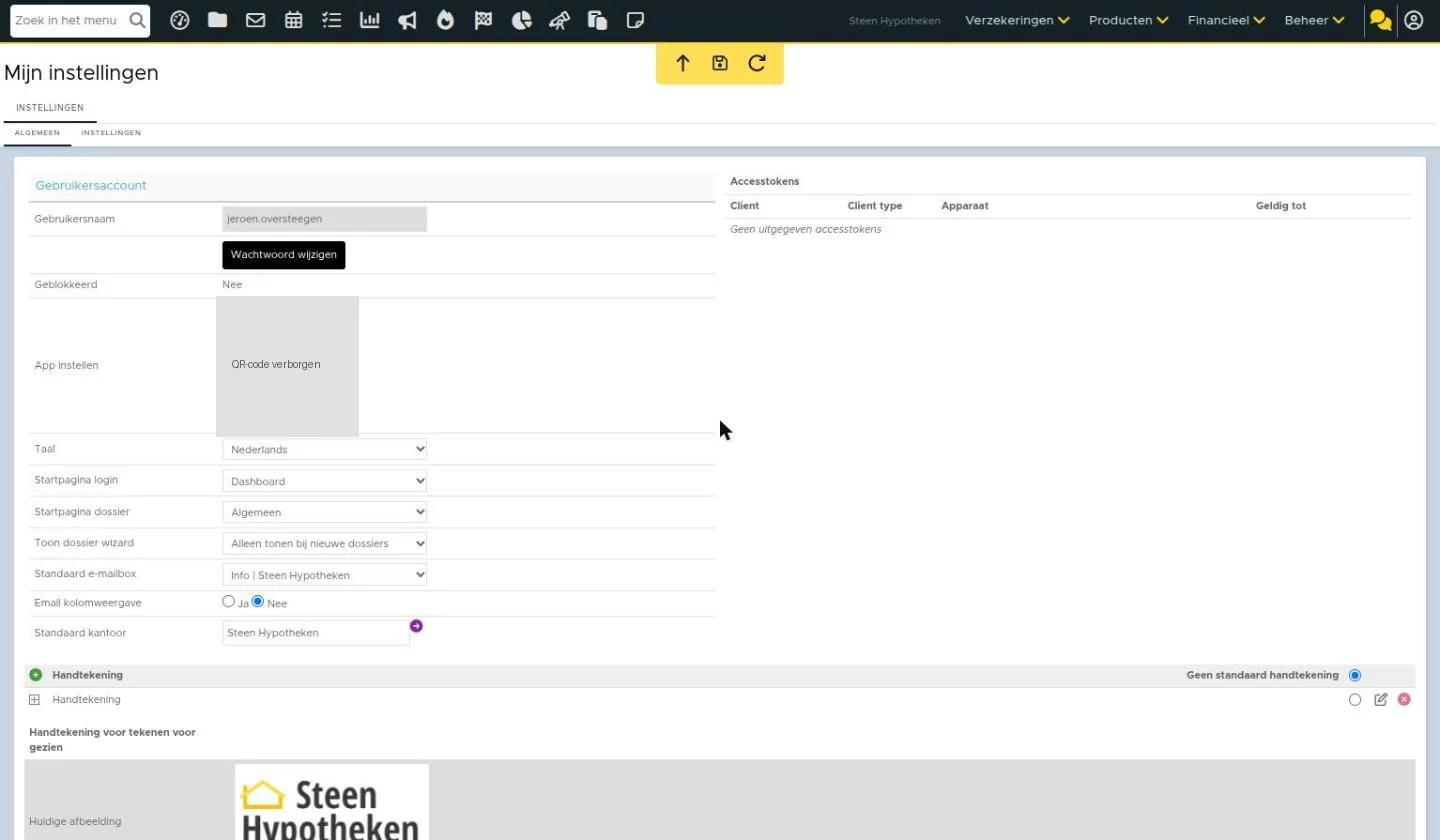Open the checkered flag icon
Viewport: 1440px width, 840px height.
tap(484, 20)
